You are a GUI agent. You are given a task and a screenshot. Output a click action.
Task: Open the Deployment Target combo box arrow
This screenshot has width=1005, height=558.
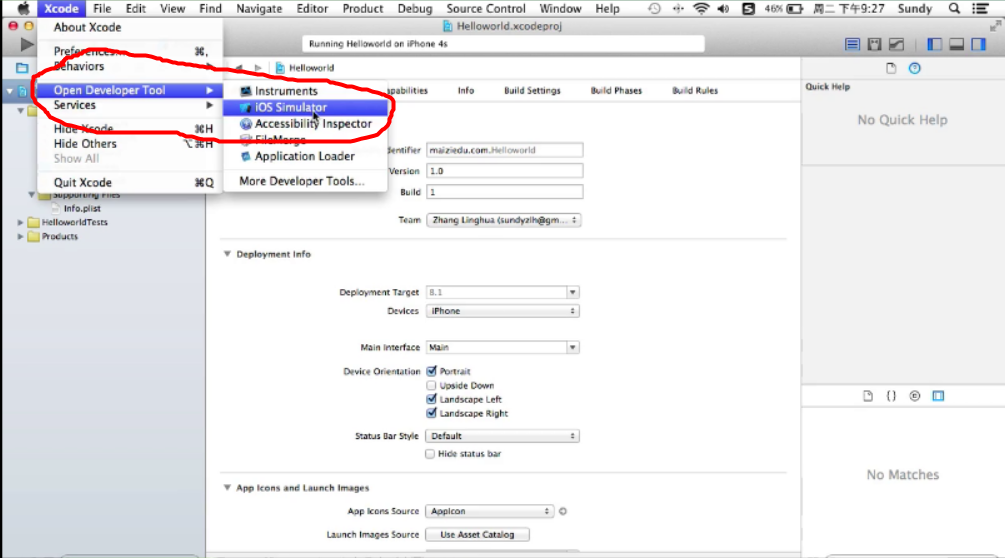tap(572, 292)
